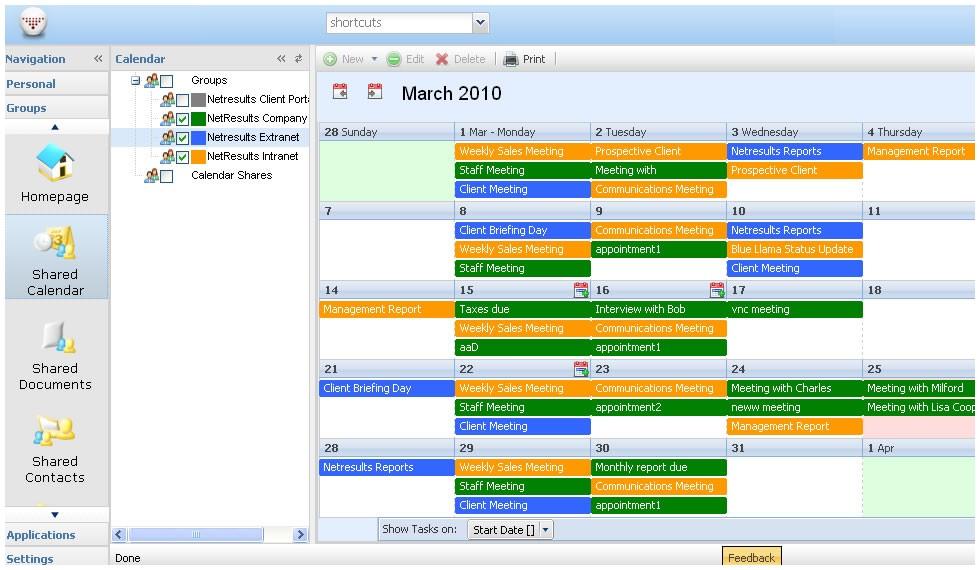Collapse the Groups tree node
Image resolution: width=980 pixels, height=570 pixels.
(x=136, y=81)
